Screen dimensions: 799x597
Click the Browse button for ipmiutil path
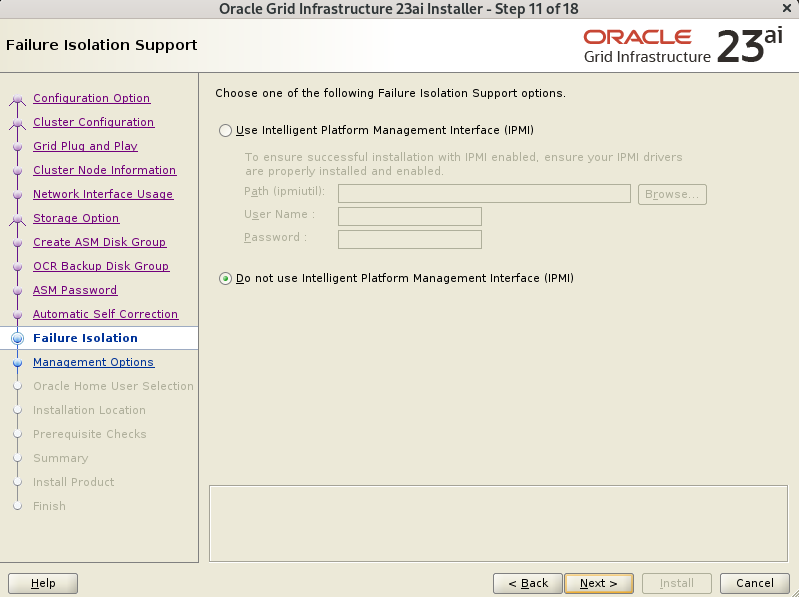(672, 194)
